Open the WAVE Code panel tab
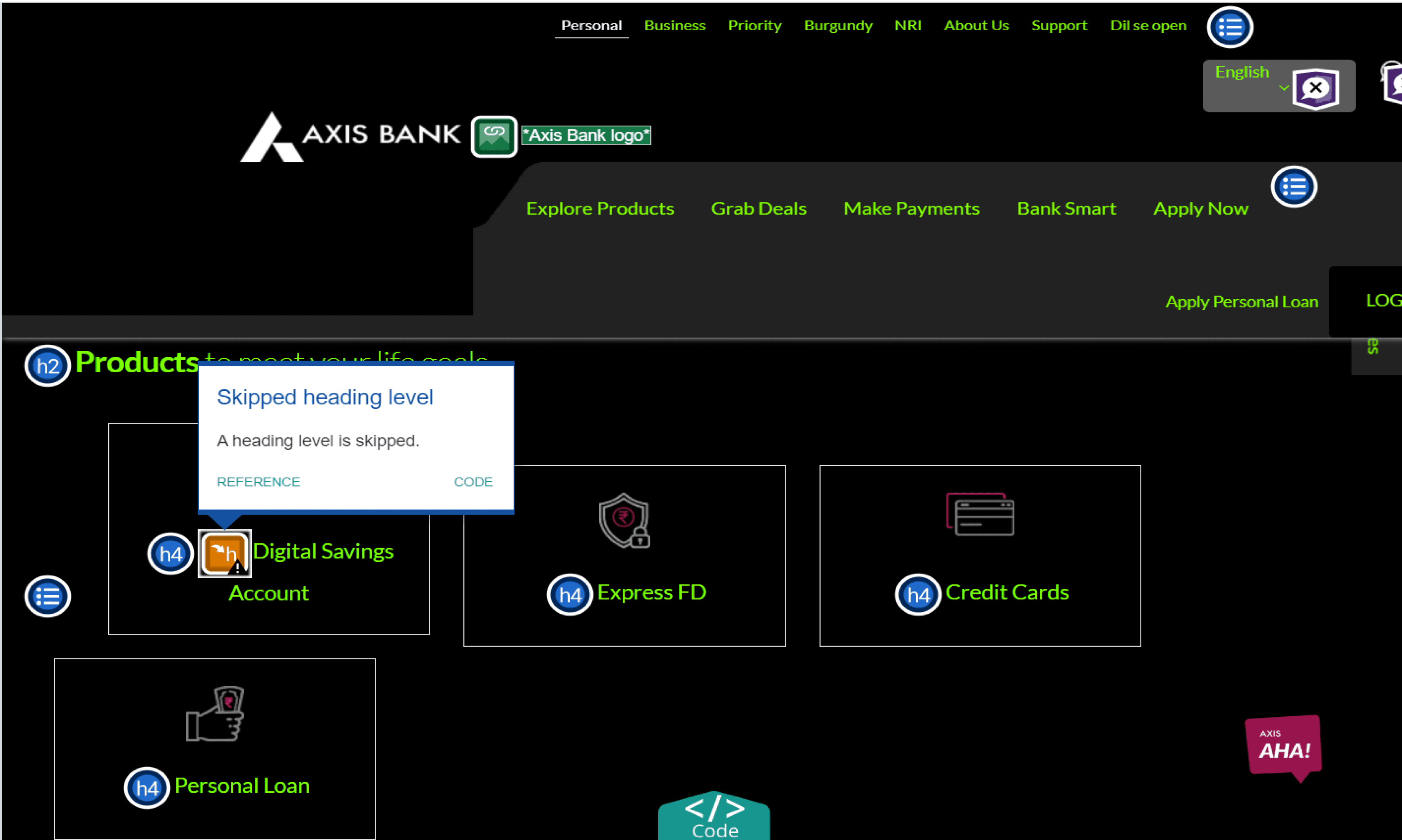This screenshot has height=840, width=1402. [x=714, y=816]
